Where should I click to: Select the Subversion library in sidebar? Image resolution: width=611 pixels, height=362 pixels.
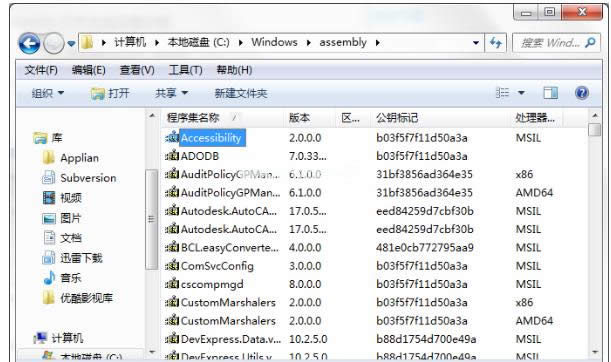point(79,178)
